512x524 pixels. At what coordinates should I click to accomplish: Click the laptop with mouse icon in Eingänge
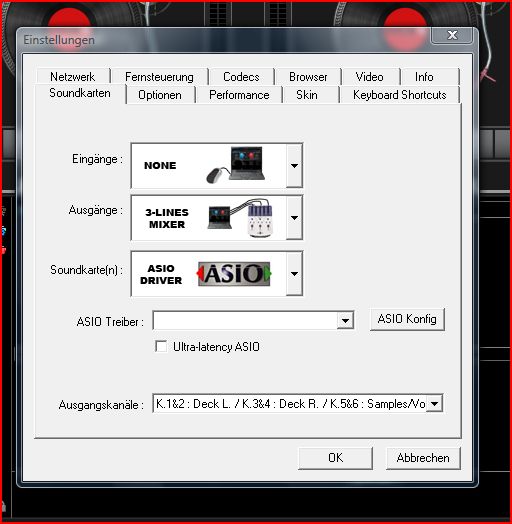pyautogui.click(x=236, y=165)
